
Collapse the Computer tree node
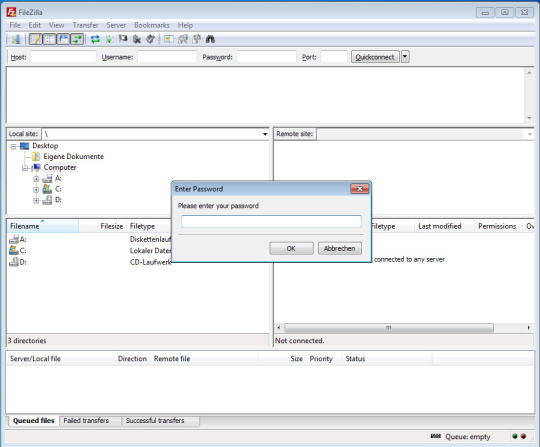point(25,168)
